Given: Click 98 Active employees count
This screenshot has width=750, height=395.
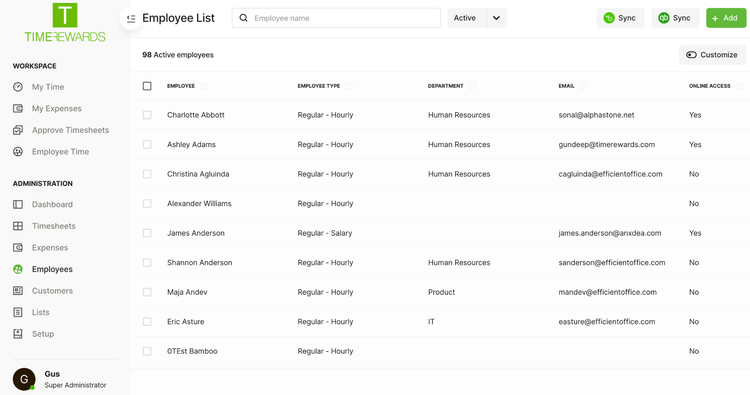Looking at the screenshot, I should (178, 55).
